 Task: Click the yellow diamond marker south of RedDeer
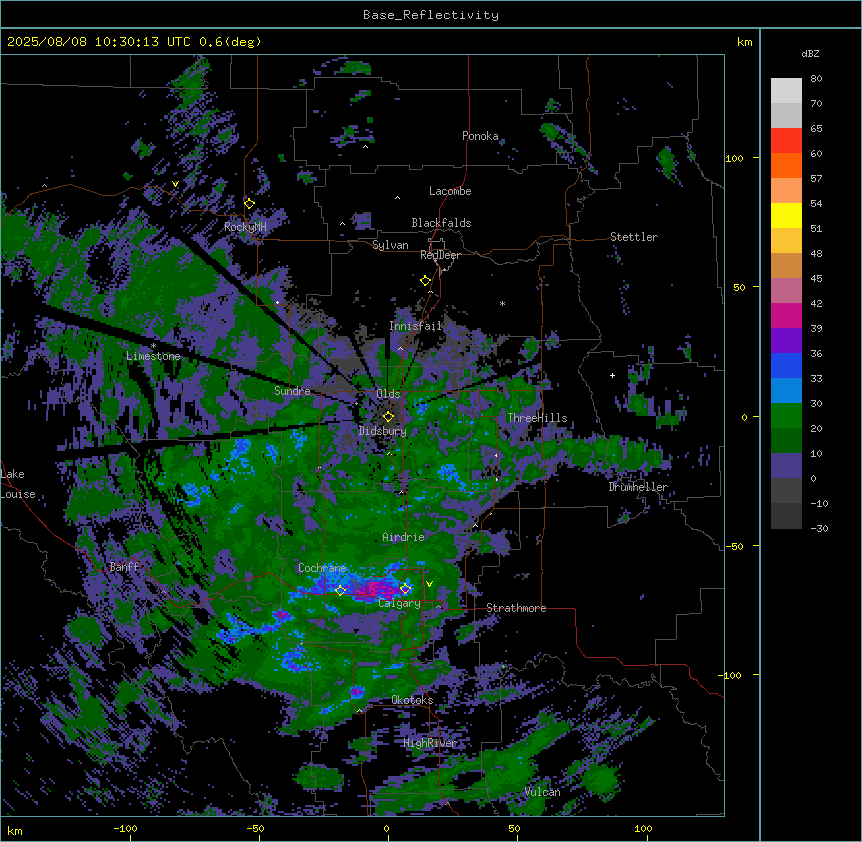(x=425, y=281)
